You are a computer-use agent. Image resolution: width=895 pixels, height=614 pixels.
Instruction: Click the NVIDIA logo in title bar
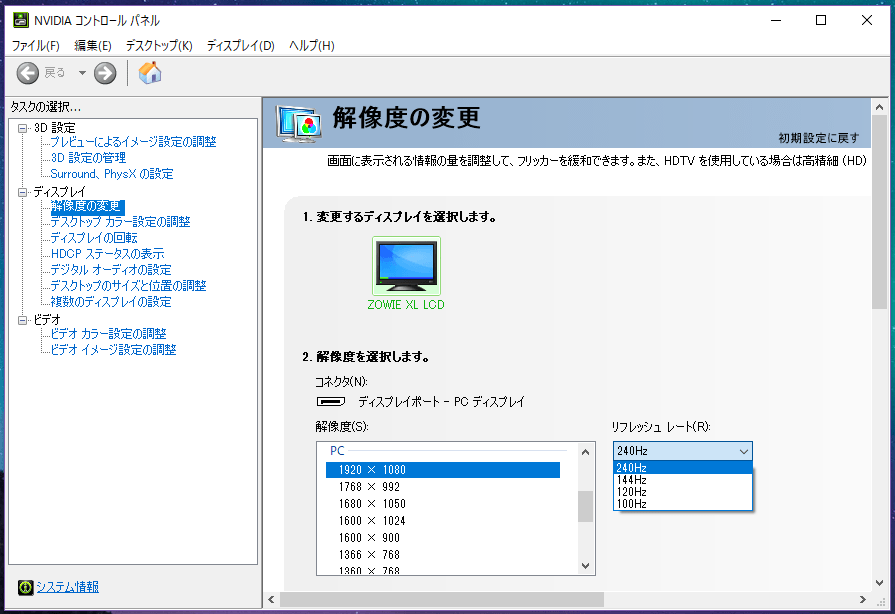[x=20, y=20]
